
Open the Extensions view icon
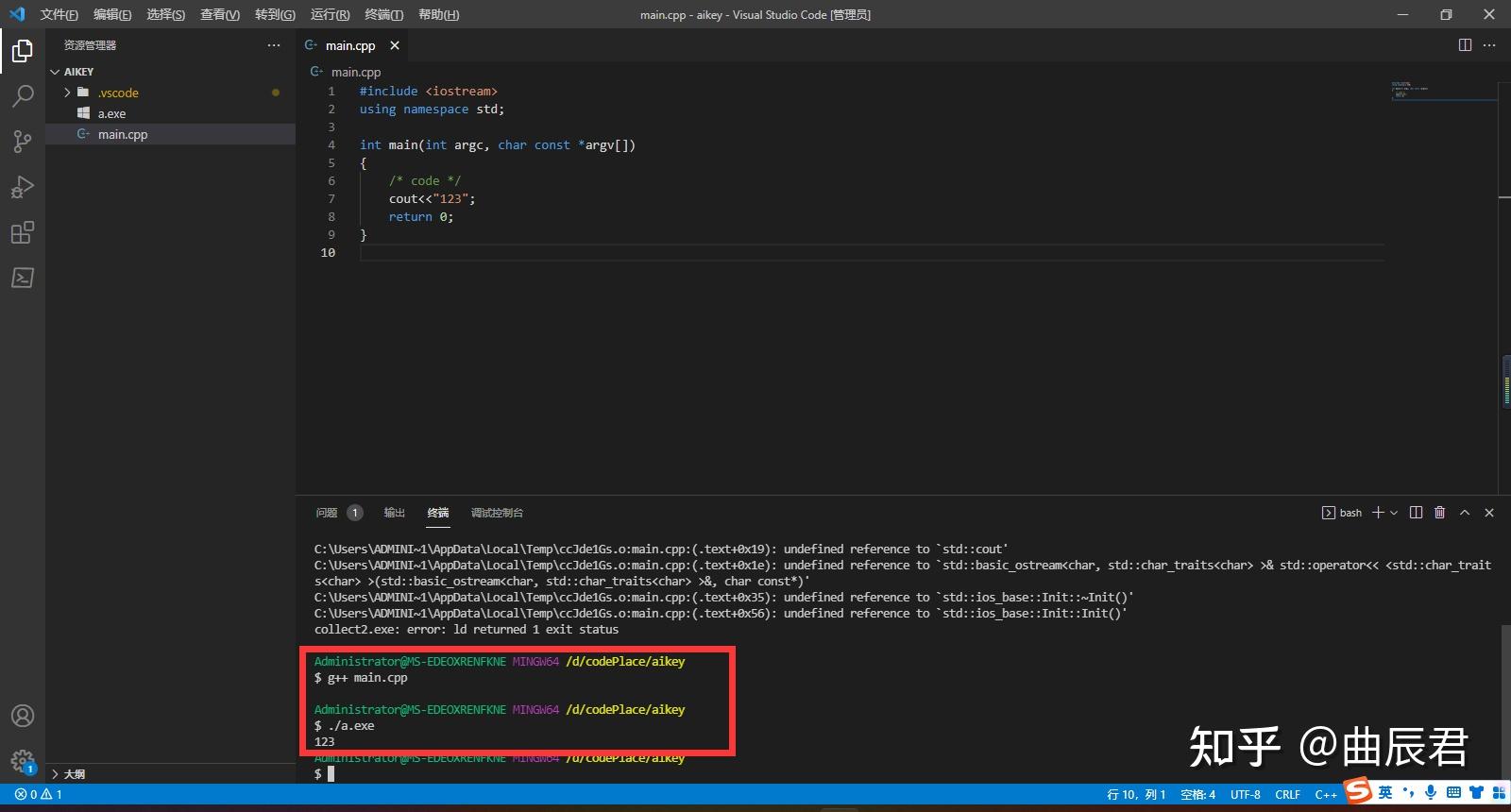pos(23,232)
